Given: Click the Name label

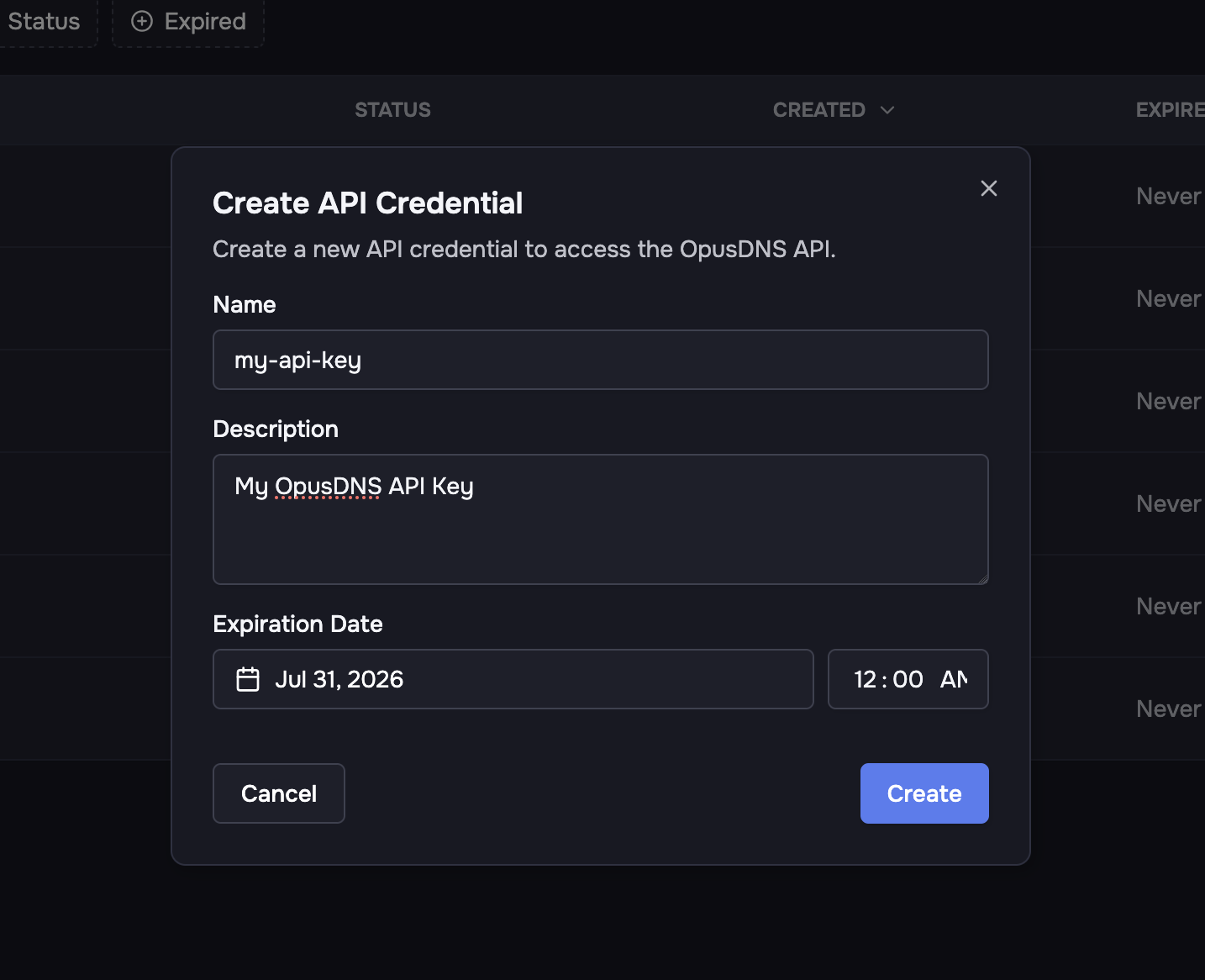Looking at the screenshot, I should coord(245,304).
